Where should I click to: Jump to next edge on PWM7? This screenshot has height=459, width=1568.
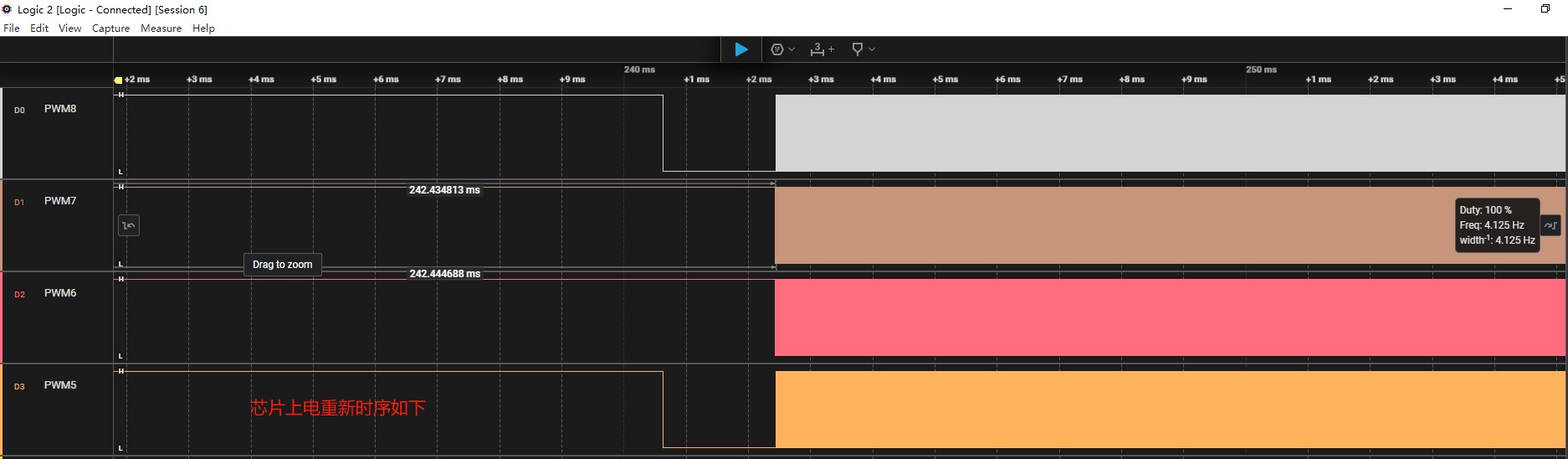click(1550, 225)
